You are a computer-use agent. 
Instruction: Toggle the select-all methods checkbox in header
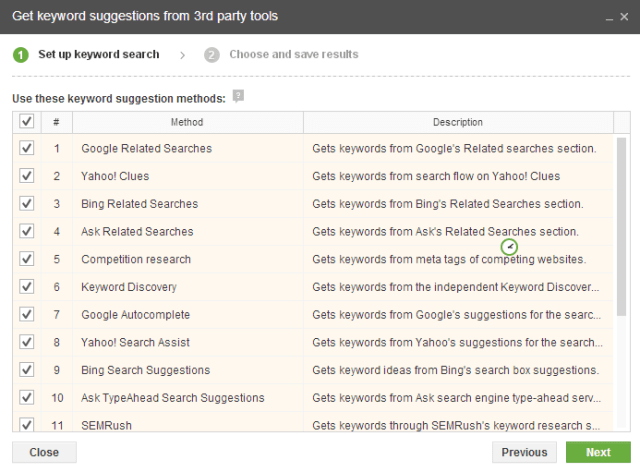27,122
